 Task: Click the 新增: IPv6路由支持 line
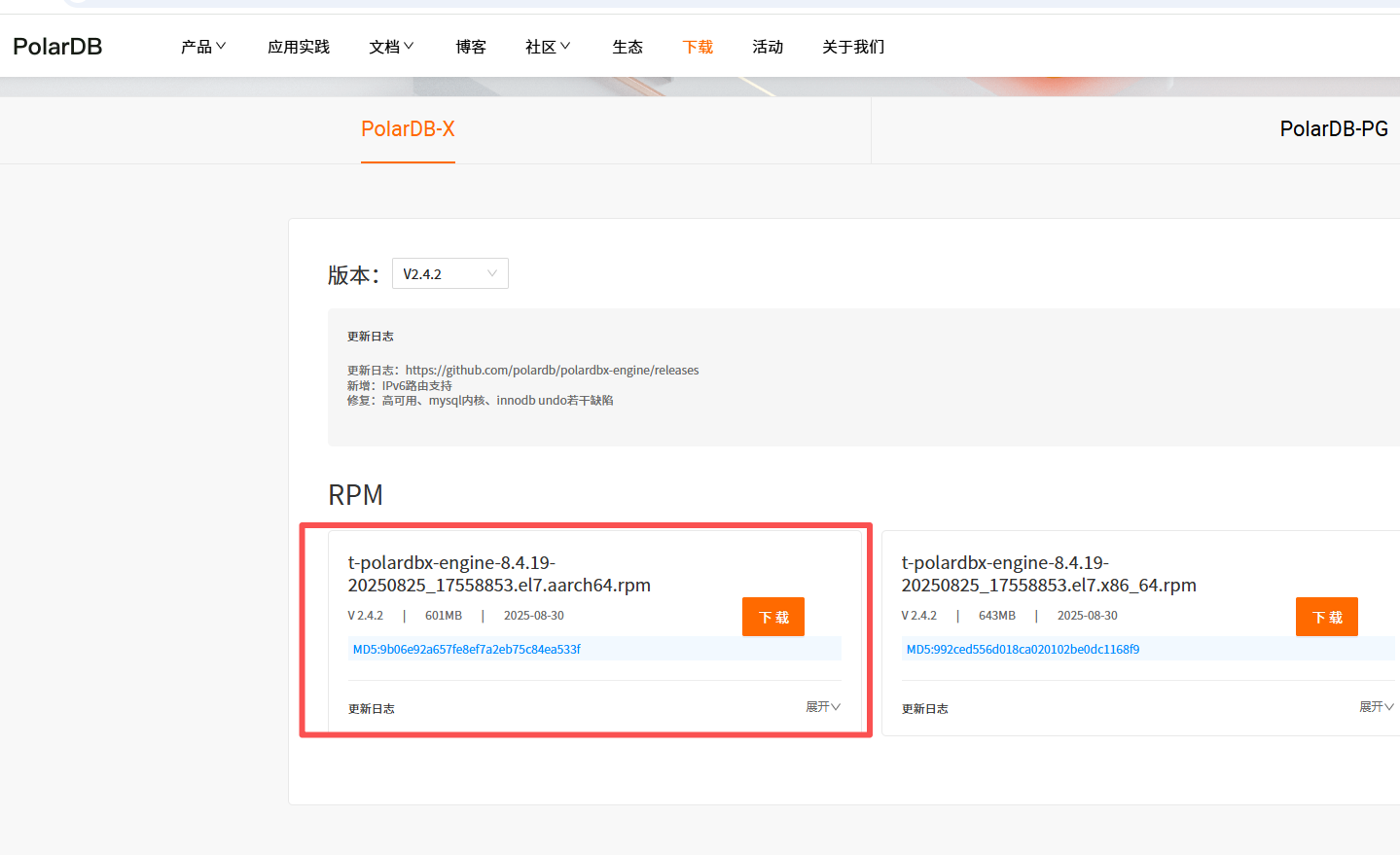point(400,386)
